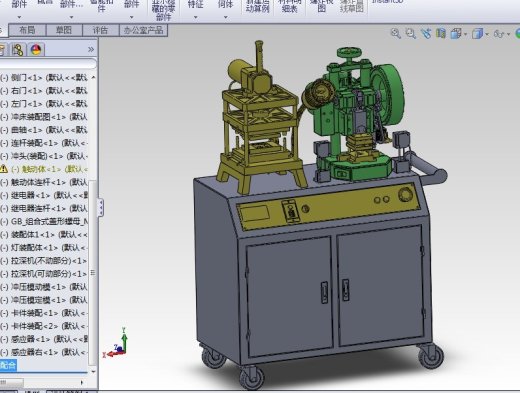
Task: Click the 新建运动算例 ribbon button
Action: pyautogui.click(x=257, y=6)
